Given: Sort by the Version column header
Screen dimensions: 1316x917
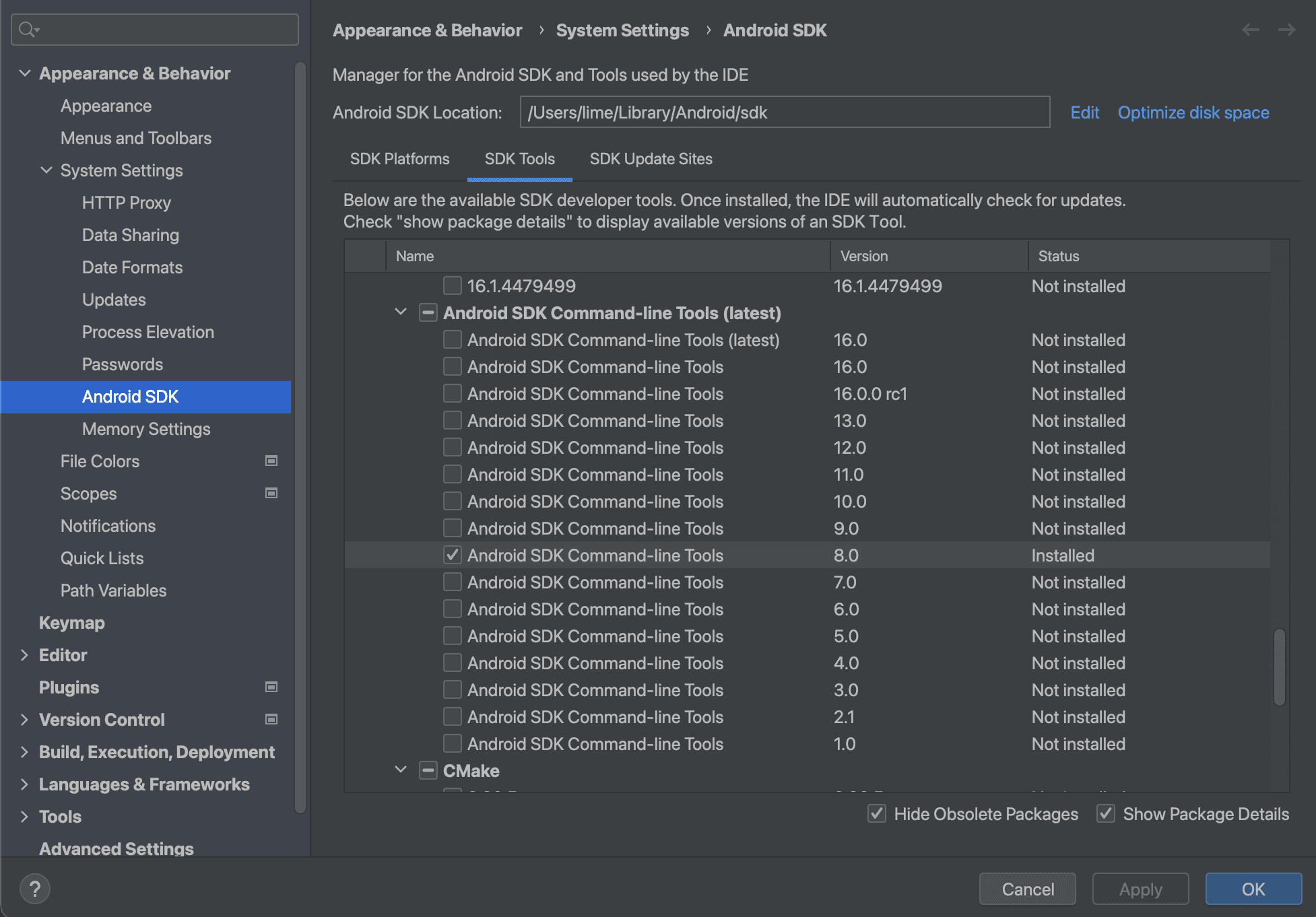Looking at the screenshot, I should click(x=929, y=256).
